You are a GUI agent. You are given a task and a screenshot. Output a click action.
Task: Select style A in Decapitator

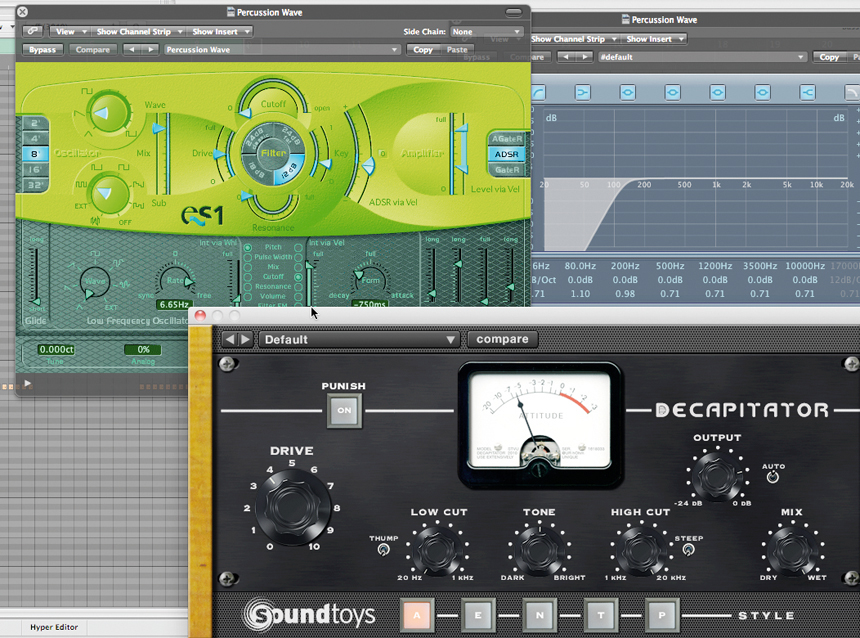(x=417, y=616)
